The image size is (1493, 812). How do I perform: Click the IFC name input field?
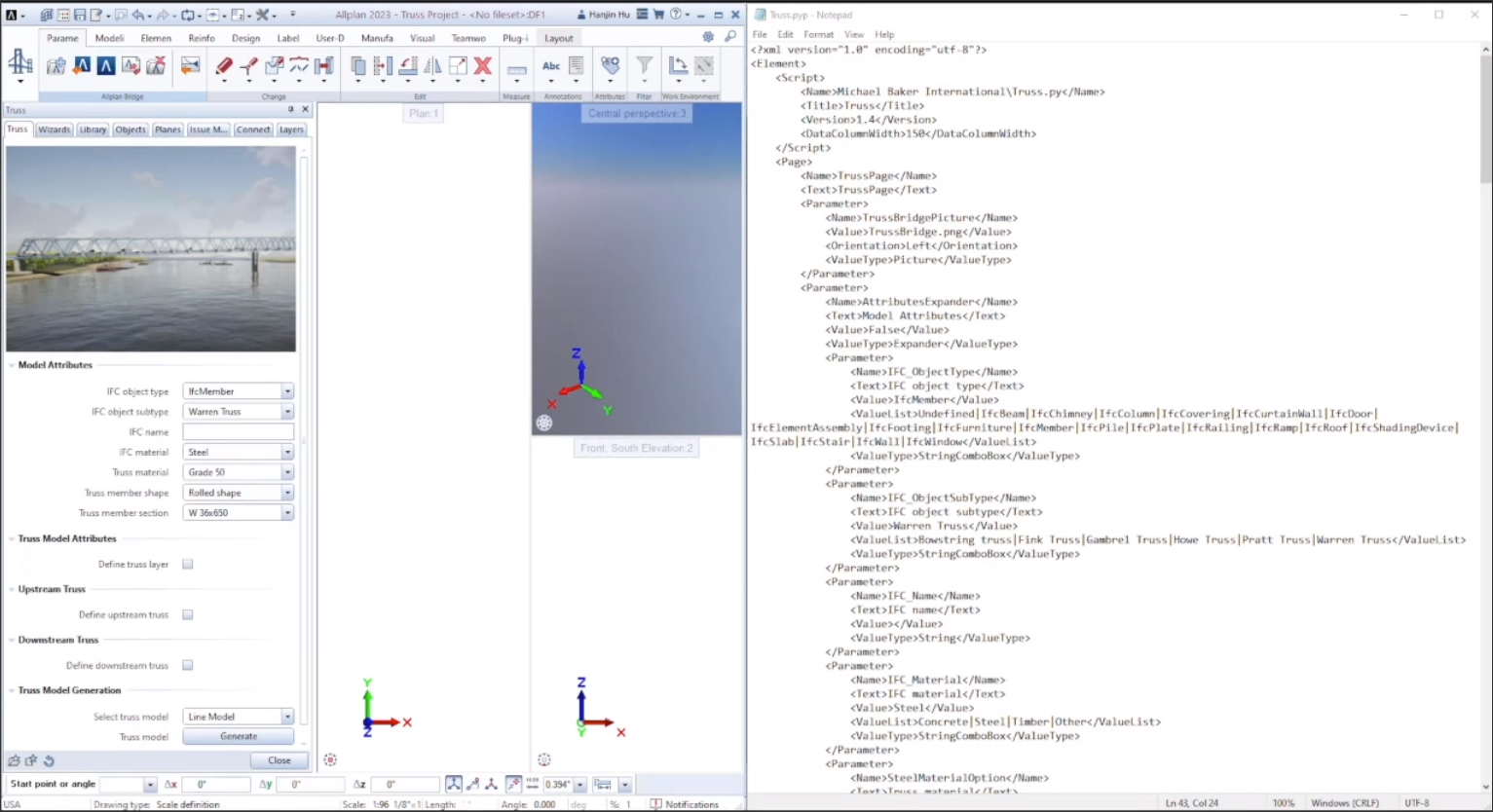coord(238,432)
